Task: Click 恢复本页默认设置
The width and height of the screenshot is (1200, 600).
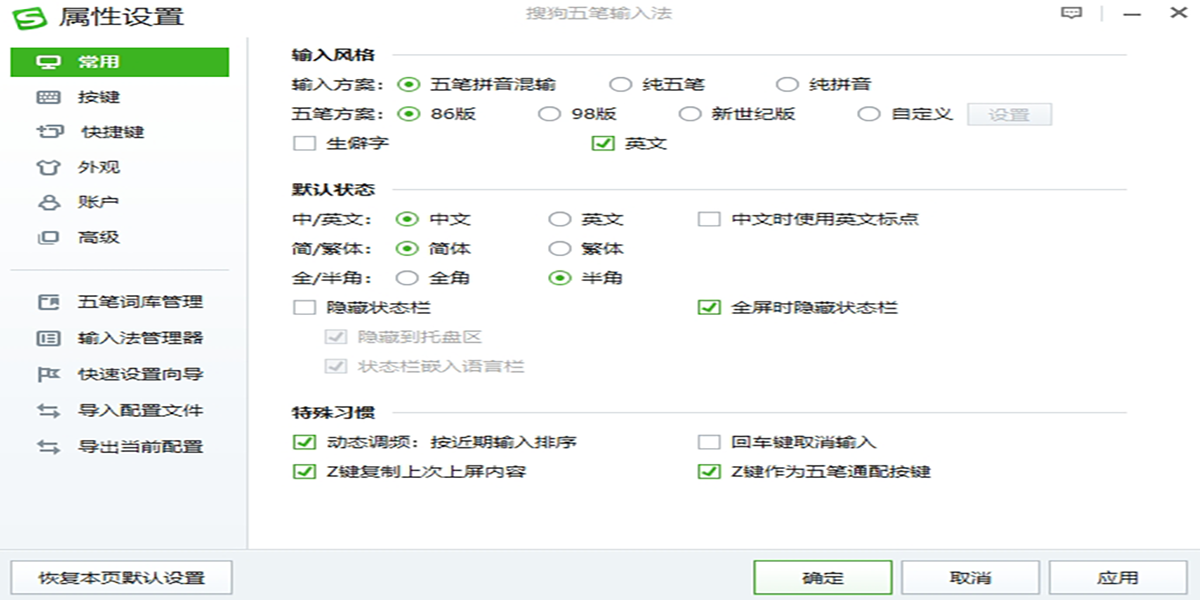Action: [x=119, y=577]
